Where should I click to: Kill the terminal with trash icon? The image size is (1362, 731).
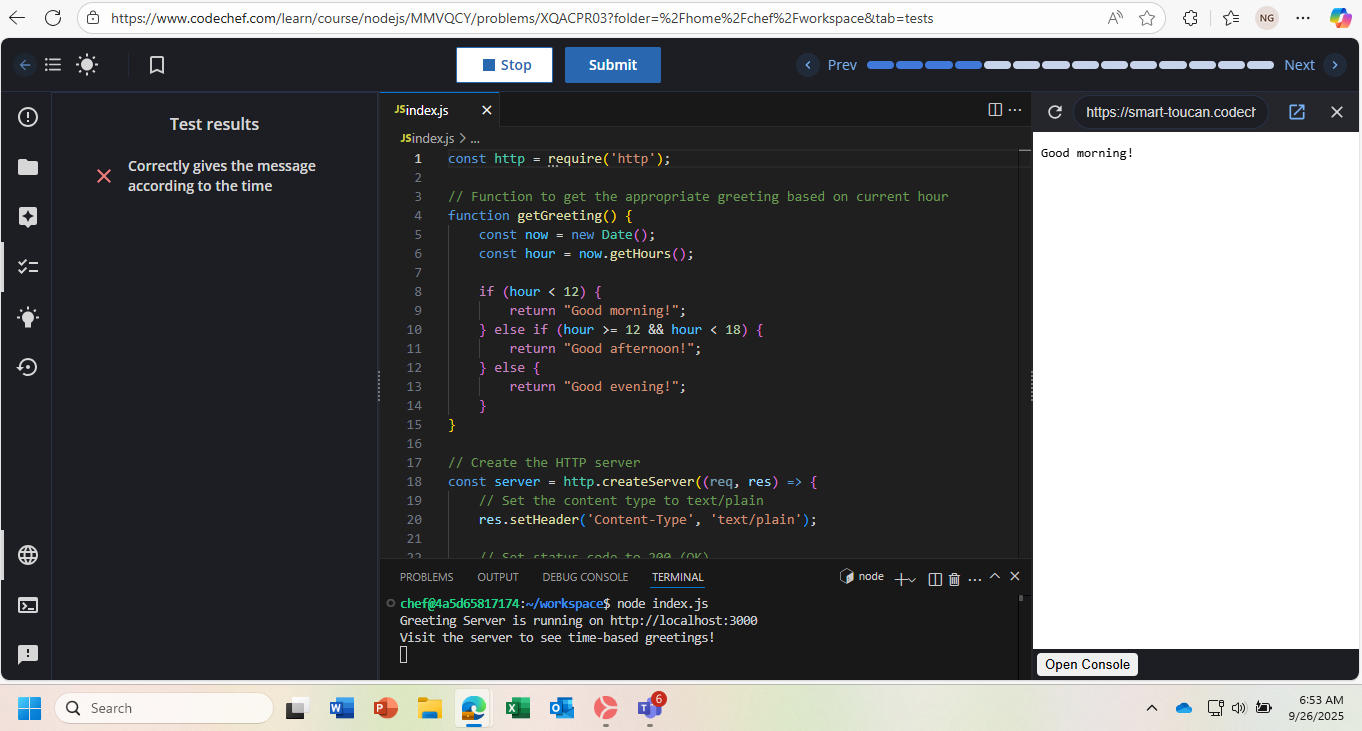[x=954, y=578]
